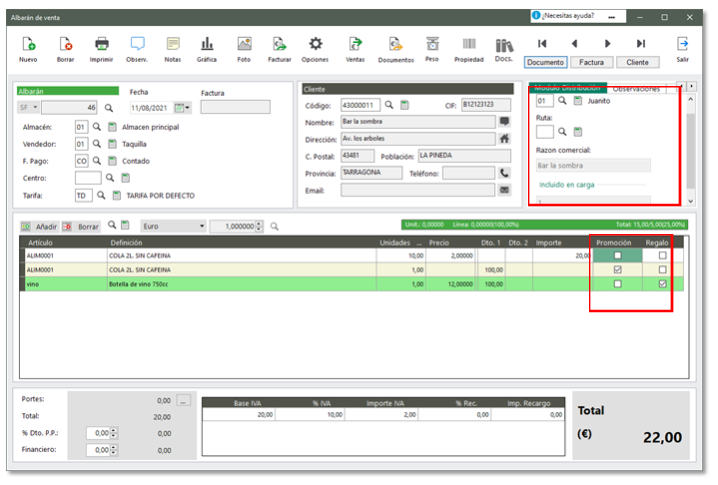Click the Borrar line button
The width and height of the screenshot is (718, 485).
coord(81,226)
